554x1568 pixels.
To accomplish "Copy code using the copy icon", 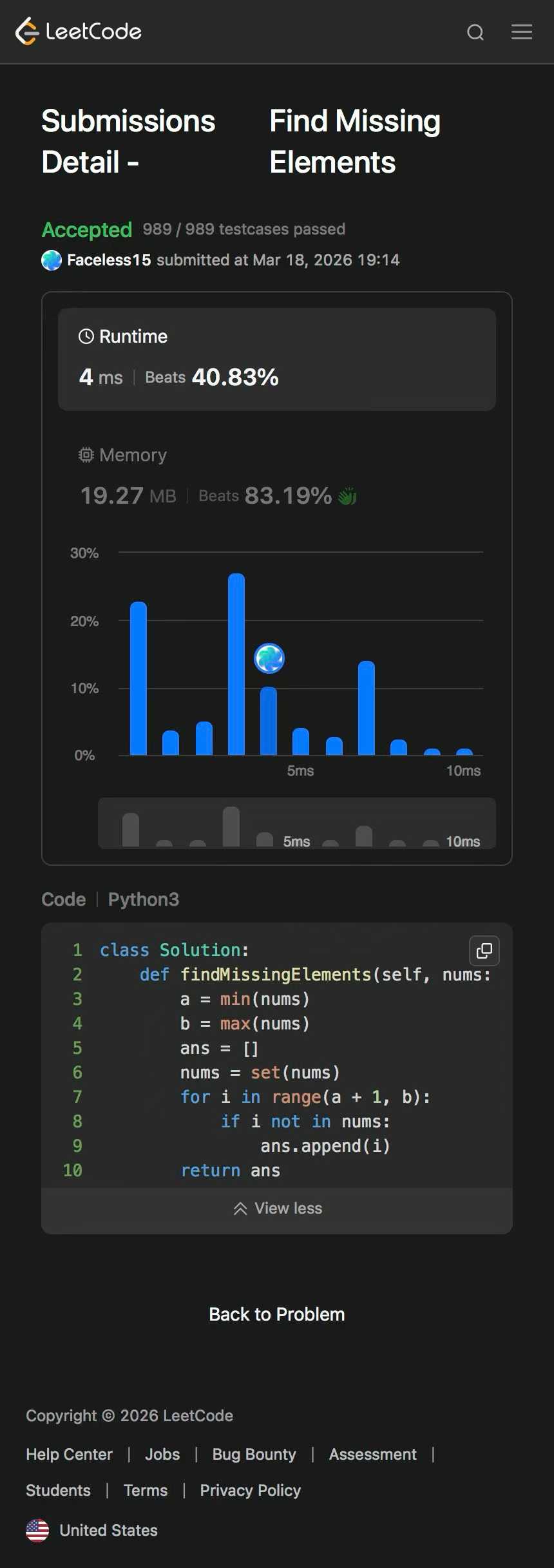I will click(x=484, y=951).
